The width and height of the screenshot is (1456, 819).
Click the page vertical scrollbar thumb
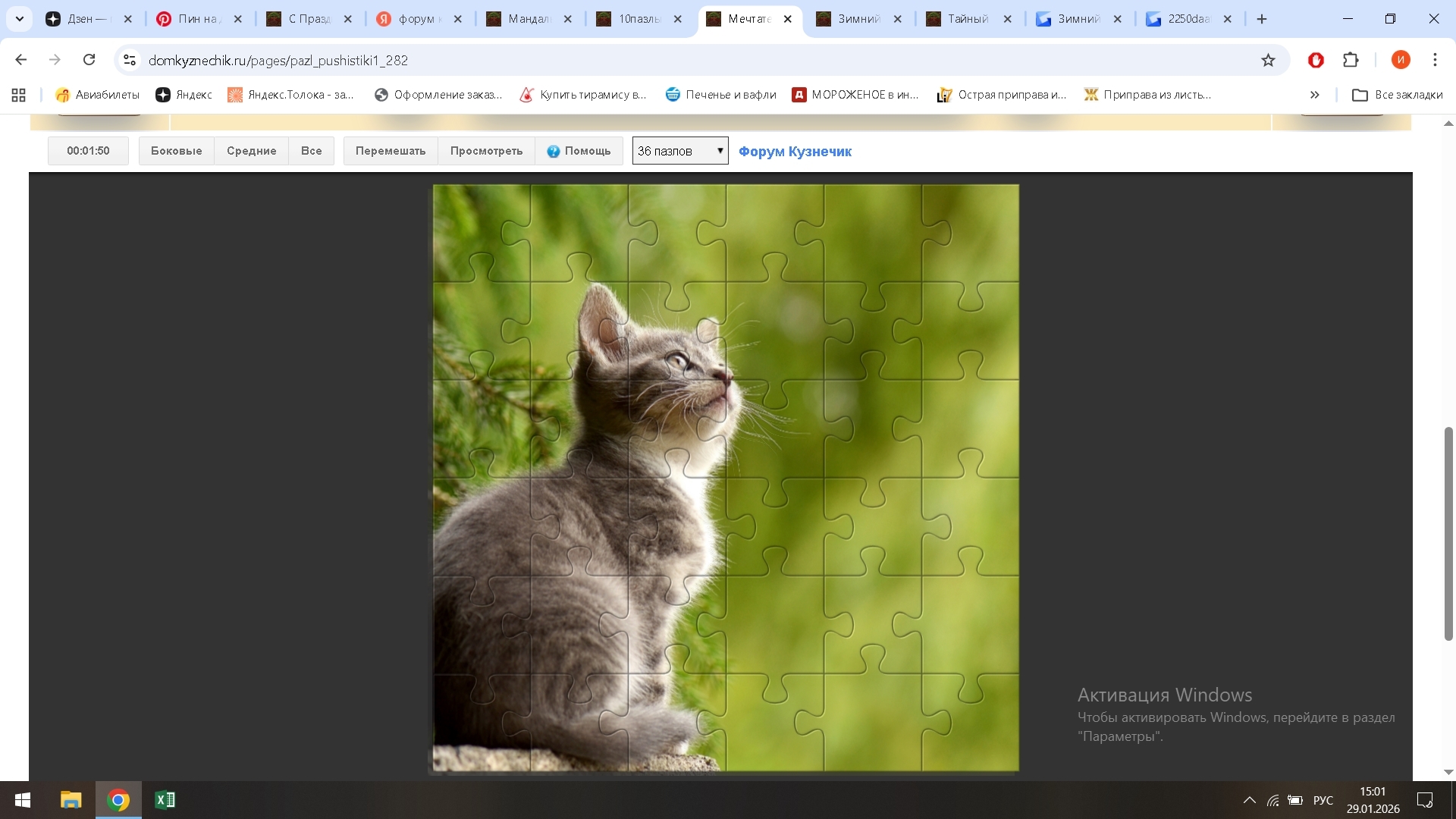point(1448,534)
